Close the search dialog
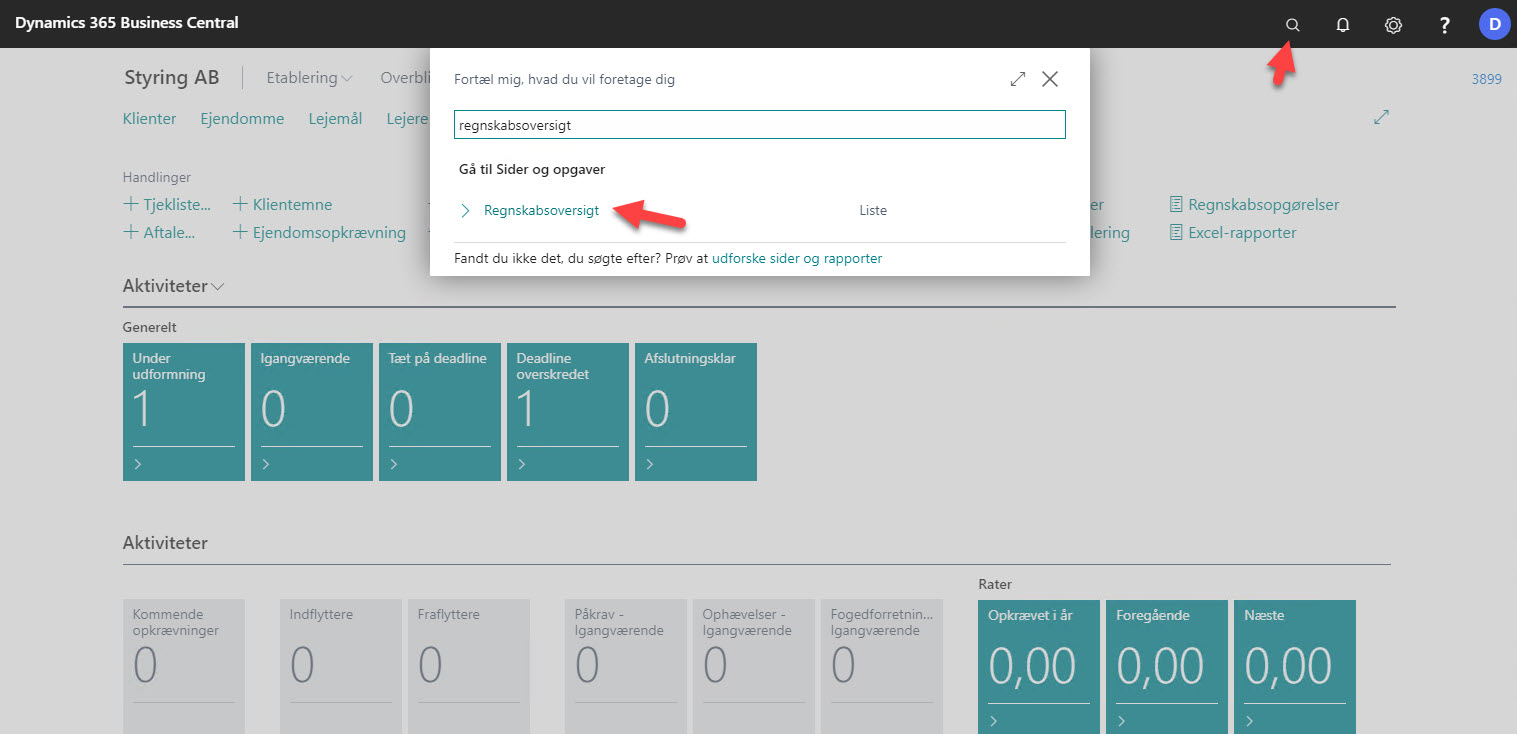This screenshot has width=1517, height=734. 1050,79
